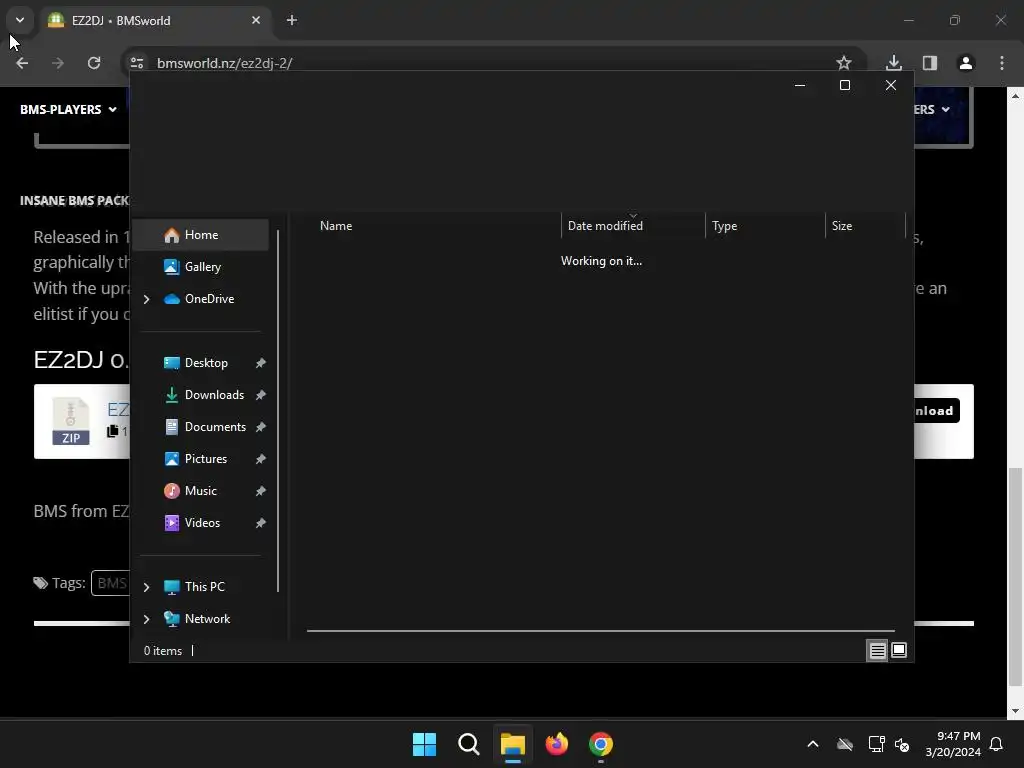This screenshot has width=1024, height=768.
Task: Open Chrome three-dot menu
Action: click(x=1002, y=63)
